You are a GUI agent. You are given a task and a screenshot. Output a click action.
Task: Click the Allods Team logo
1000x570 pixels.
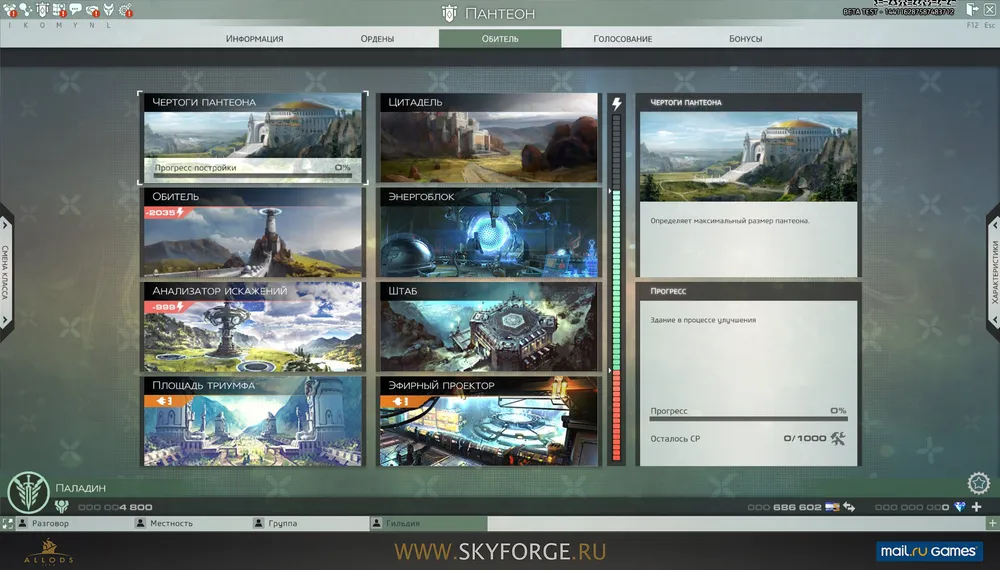click(x=48, y=552)
